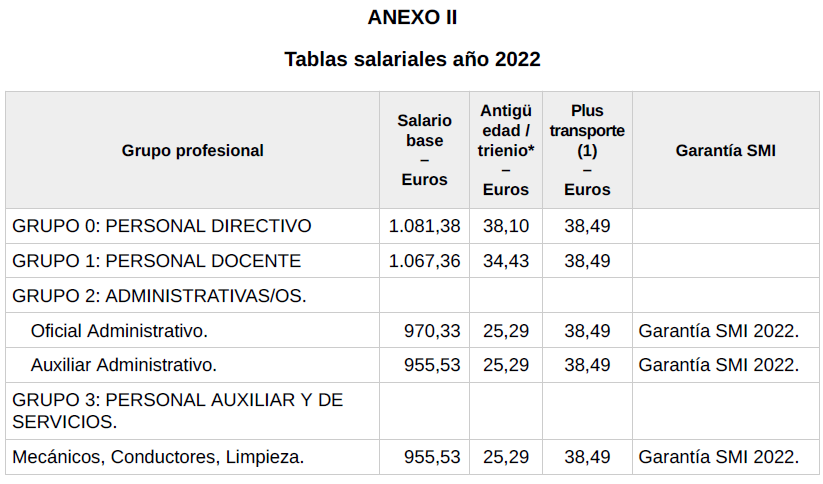Click the Tablas salariales año 2022 title

coord(412,59)
